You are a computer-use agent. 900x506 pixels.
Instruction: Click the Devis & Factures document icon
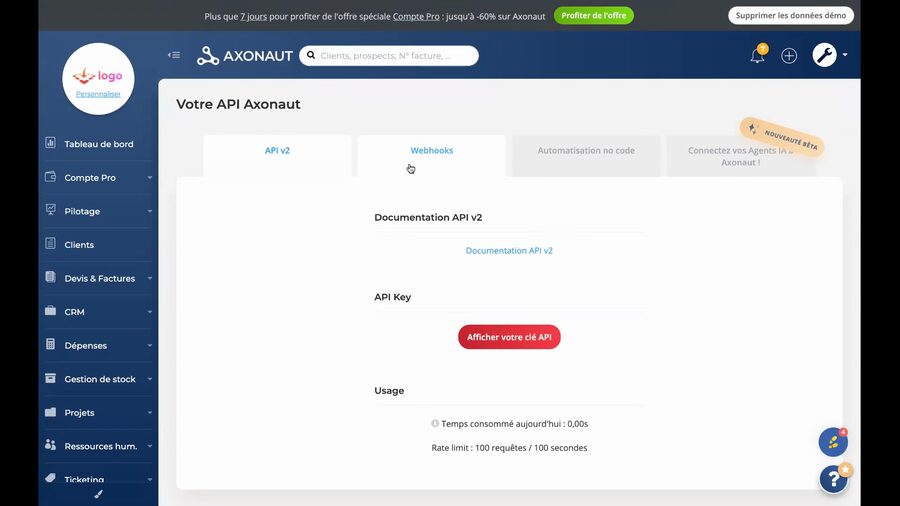[x=51, y=277]
